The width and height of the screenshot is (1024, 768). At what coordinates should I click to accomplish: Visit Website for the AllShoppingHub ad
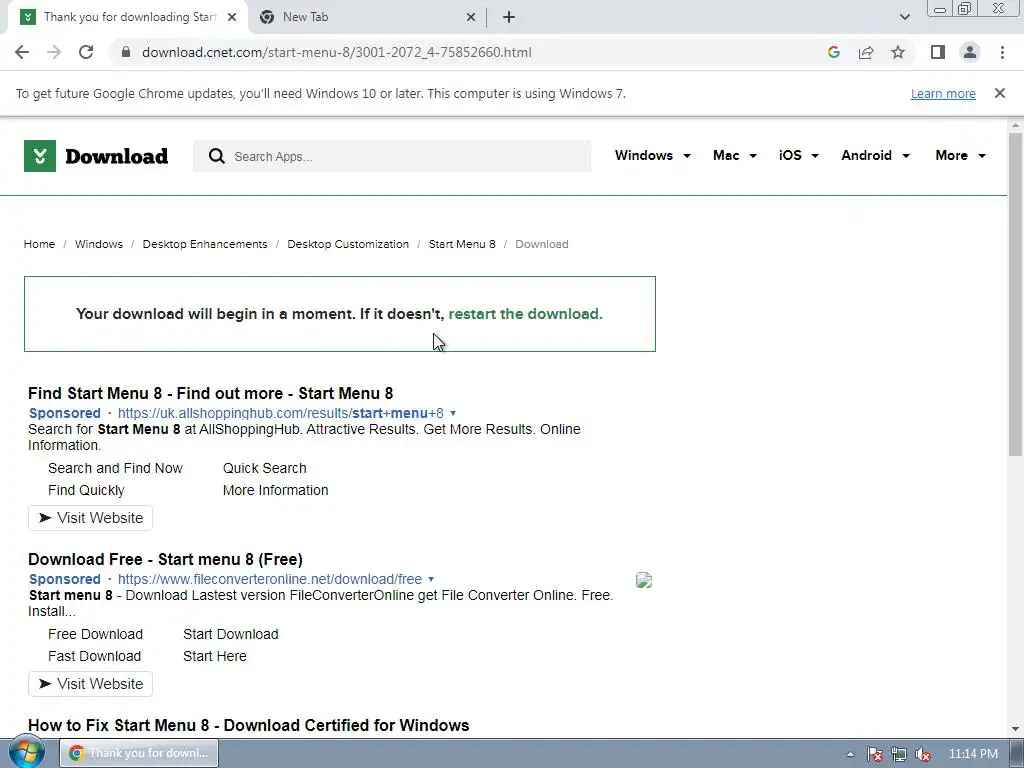[x=90, y=518]
